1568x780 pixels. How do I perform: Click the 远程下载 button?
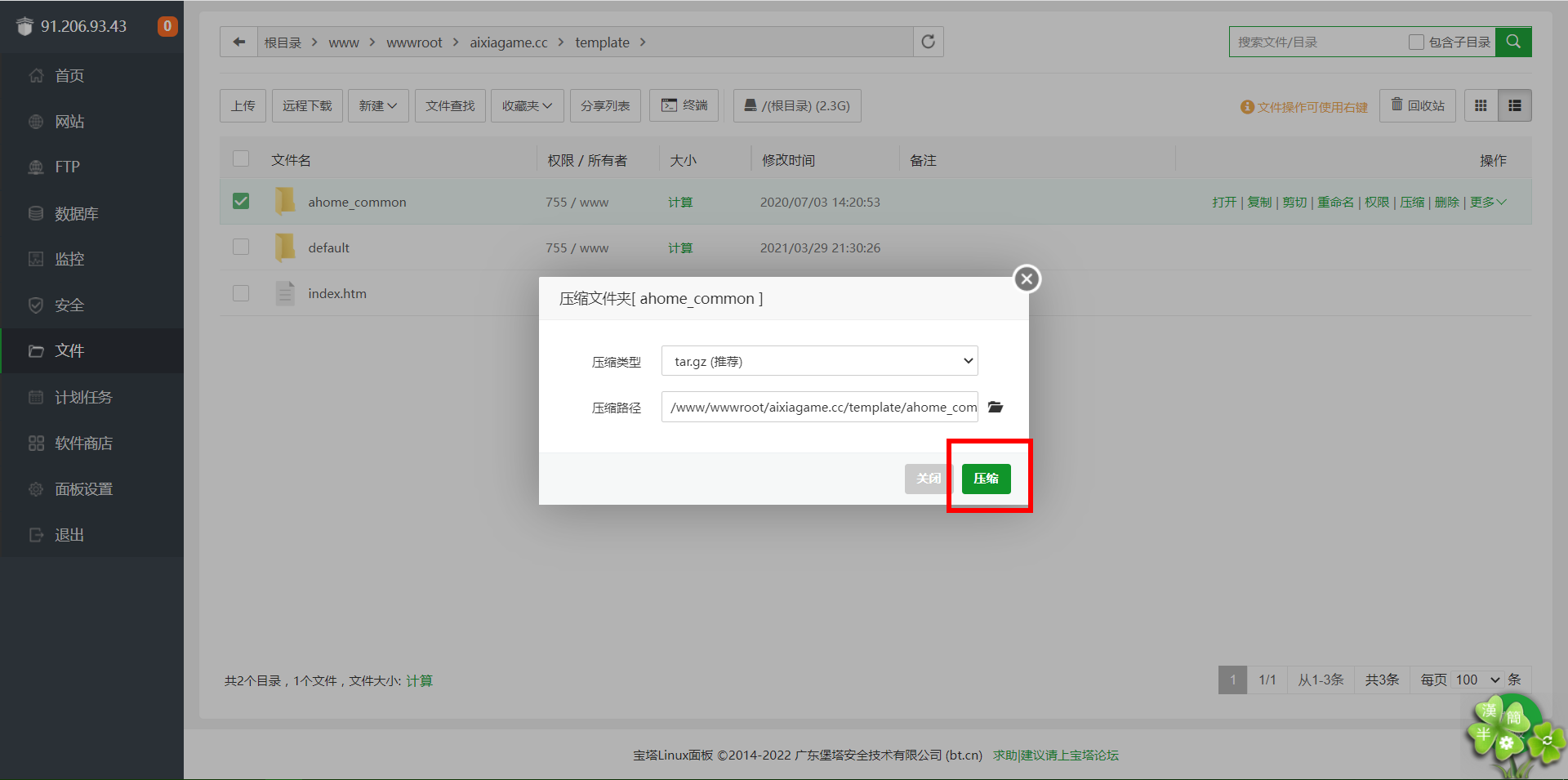click(307, 105)
